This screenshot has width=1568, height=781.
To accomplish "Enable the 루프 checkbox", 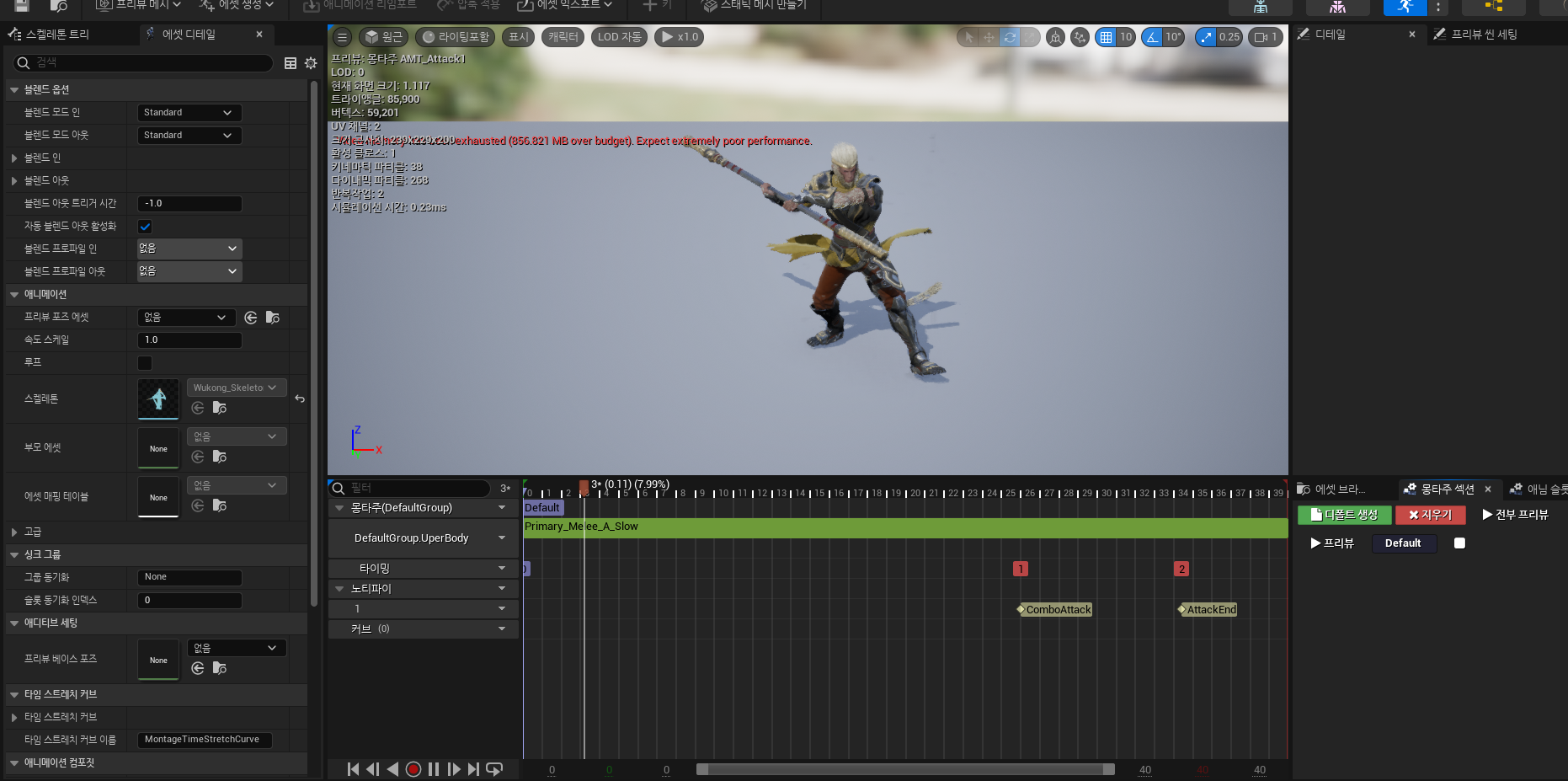I will pyautogui.click(x=145, y=363).
